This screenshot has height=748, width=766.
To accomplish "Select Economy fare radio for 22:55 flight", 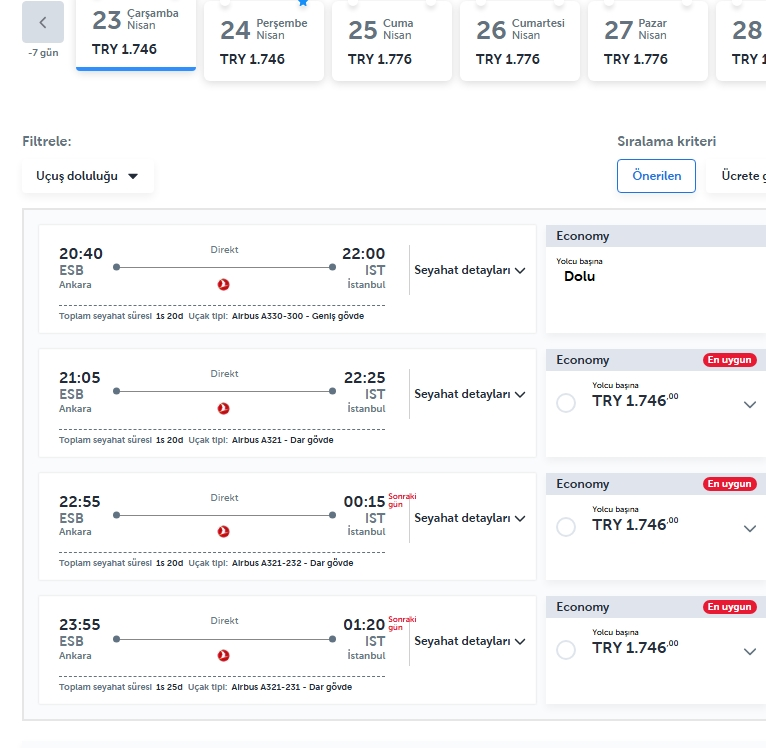I will (x=566, y=527).
